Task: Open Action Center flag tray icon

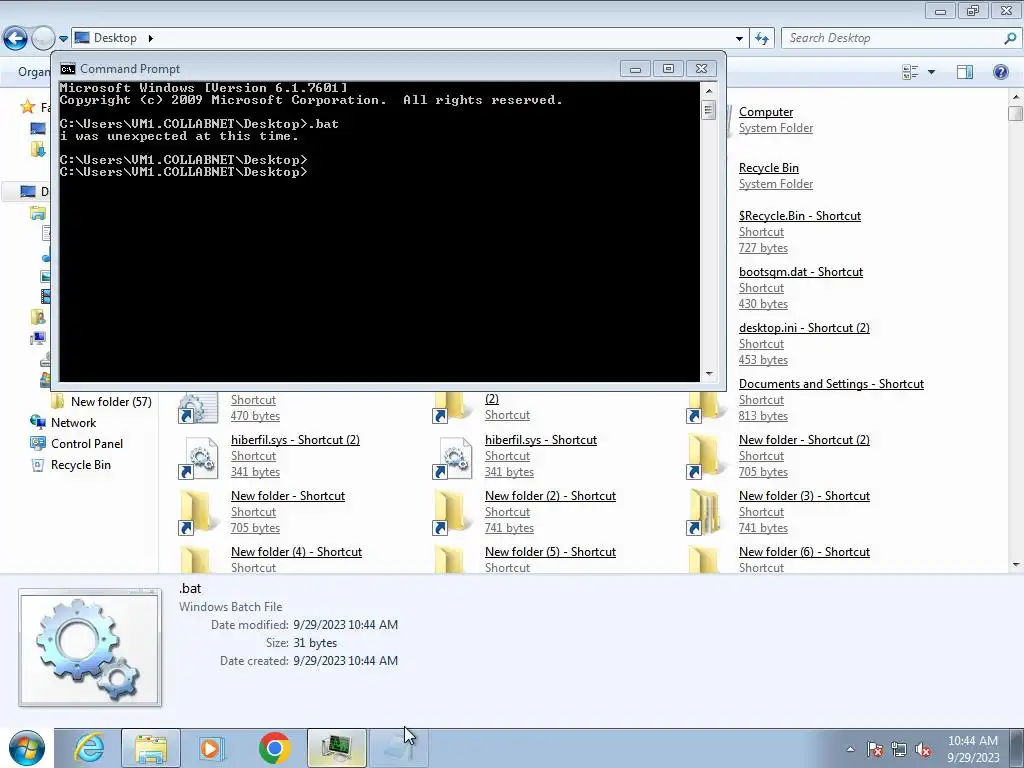Action: click(x=875, y=750)
